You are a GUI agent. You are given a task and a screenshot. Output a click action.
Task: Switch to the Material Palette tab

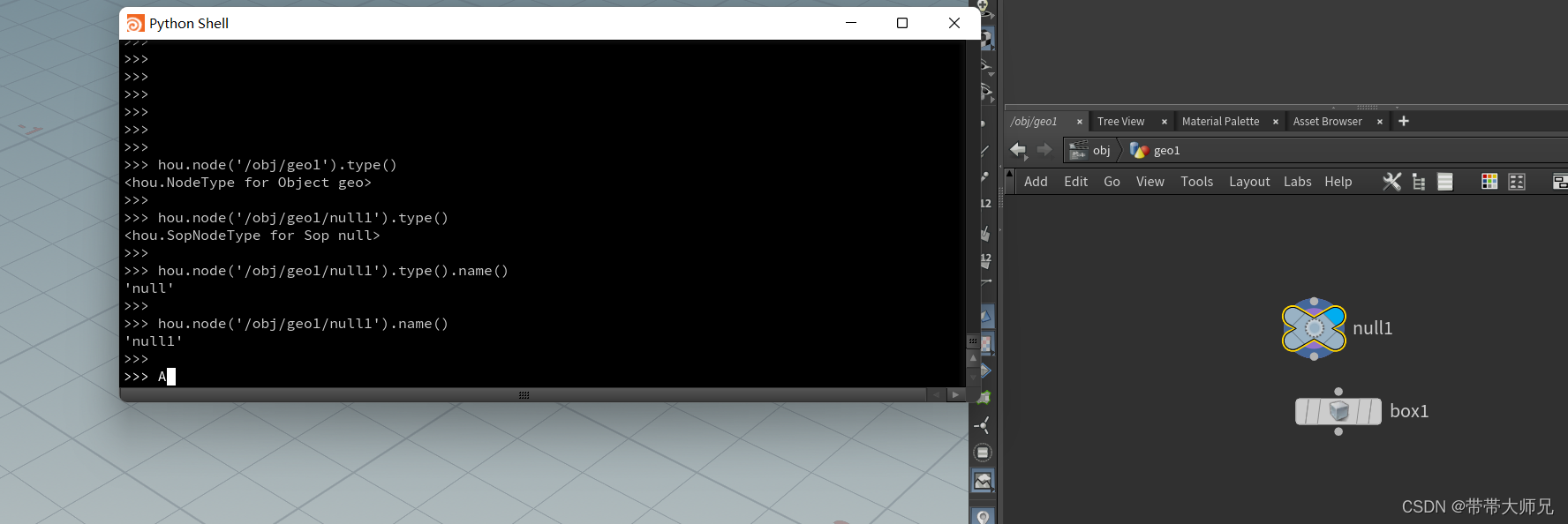[1220, 122]
